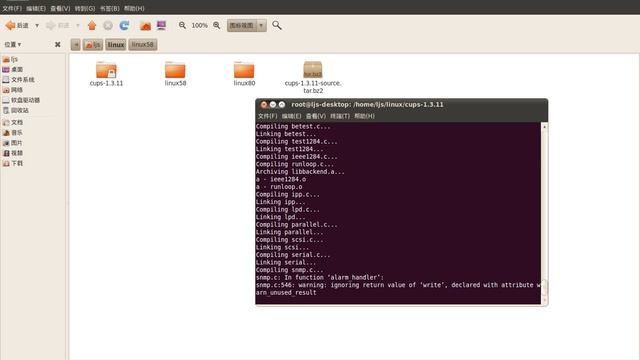Viewport: 640px width, 360px height.
Task: Select 软盘驱动器 in the sidebar
Action: (x=21, y=100)
